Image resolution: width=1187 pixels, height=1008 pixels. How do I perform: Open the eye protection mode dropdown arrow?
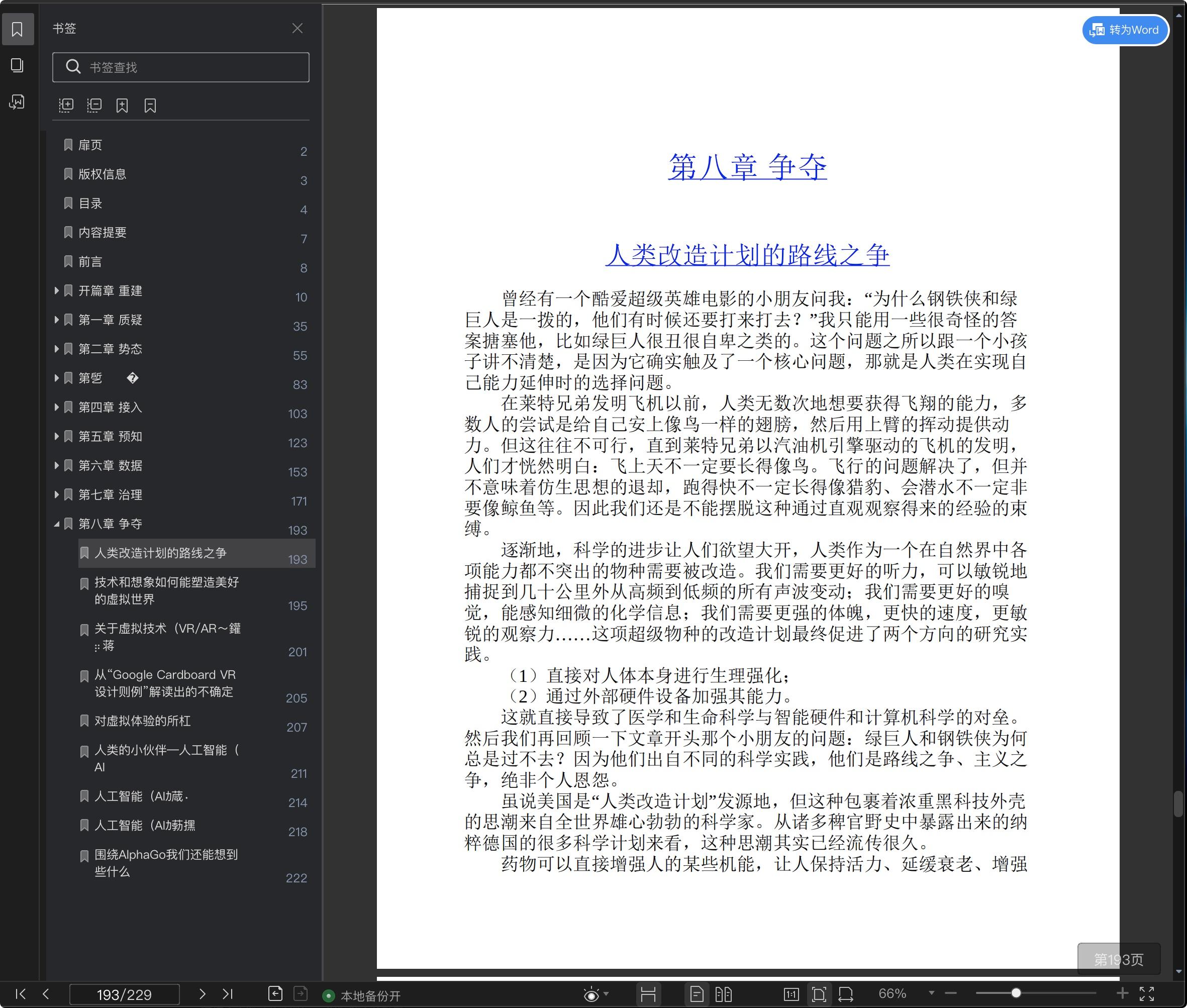[606, 994]
